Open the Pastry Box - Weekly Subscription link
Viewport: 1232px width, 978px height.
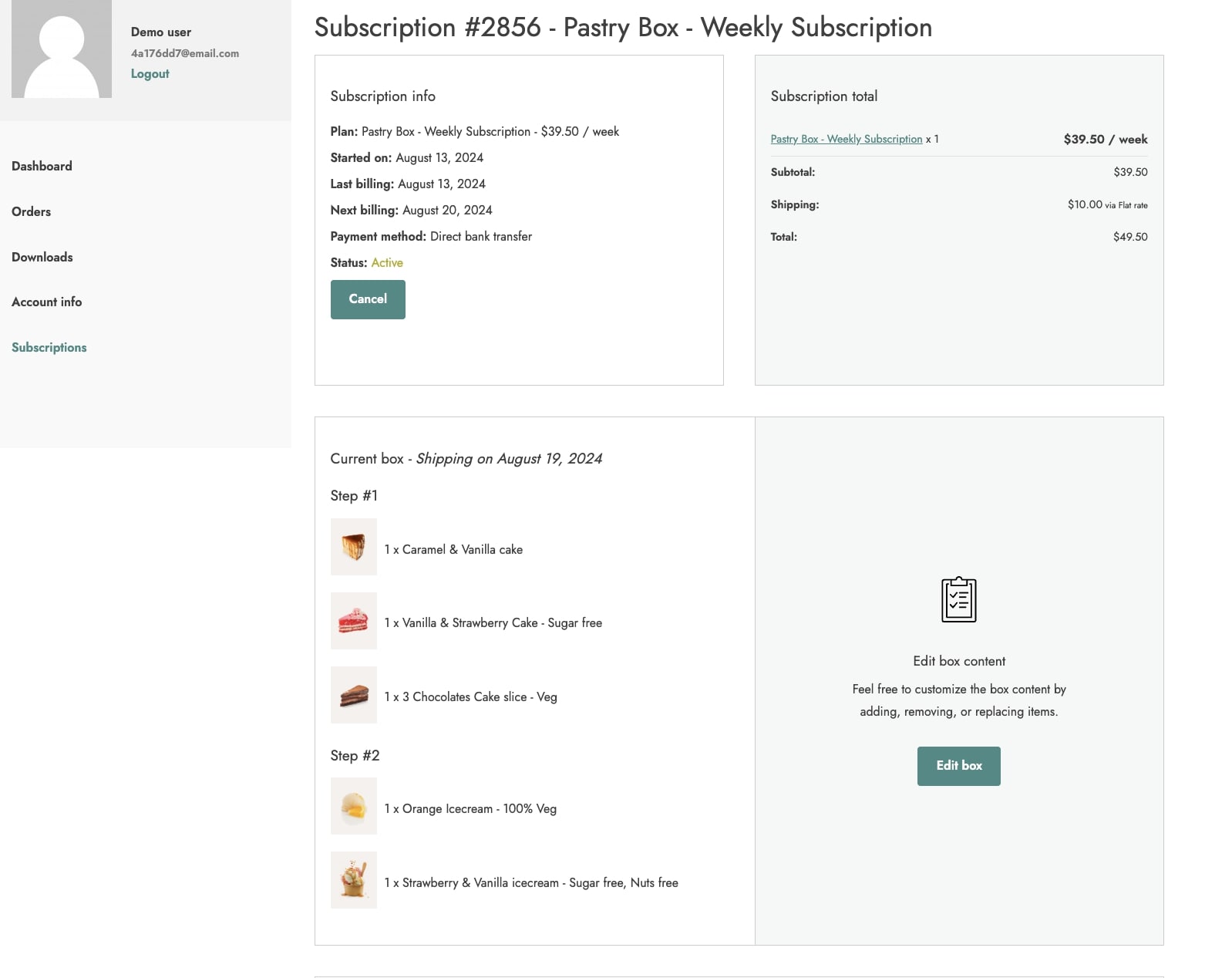(847, 139)
